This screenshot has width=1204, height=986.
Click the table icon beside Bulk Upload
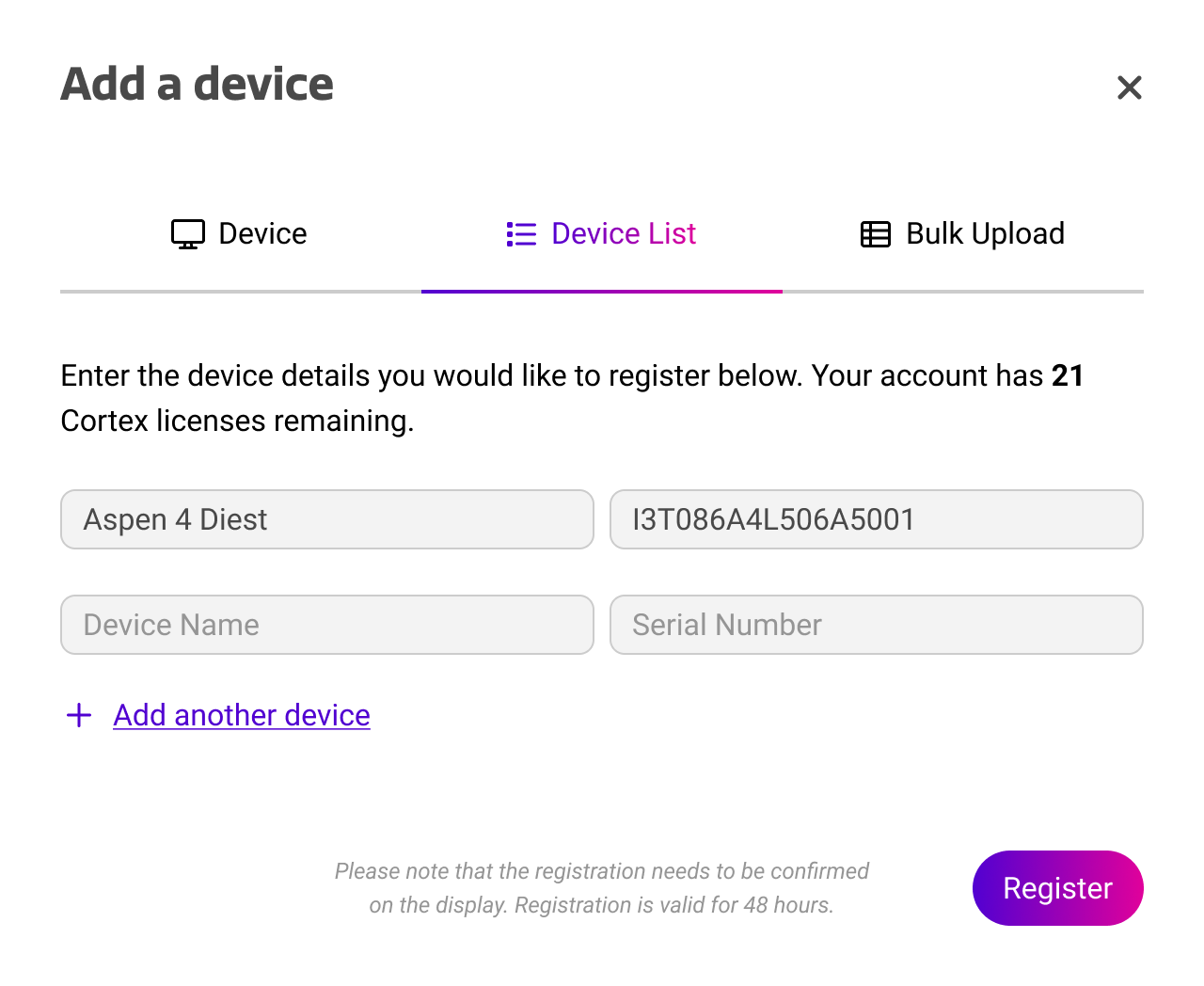click(x=876, y=234)
